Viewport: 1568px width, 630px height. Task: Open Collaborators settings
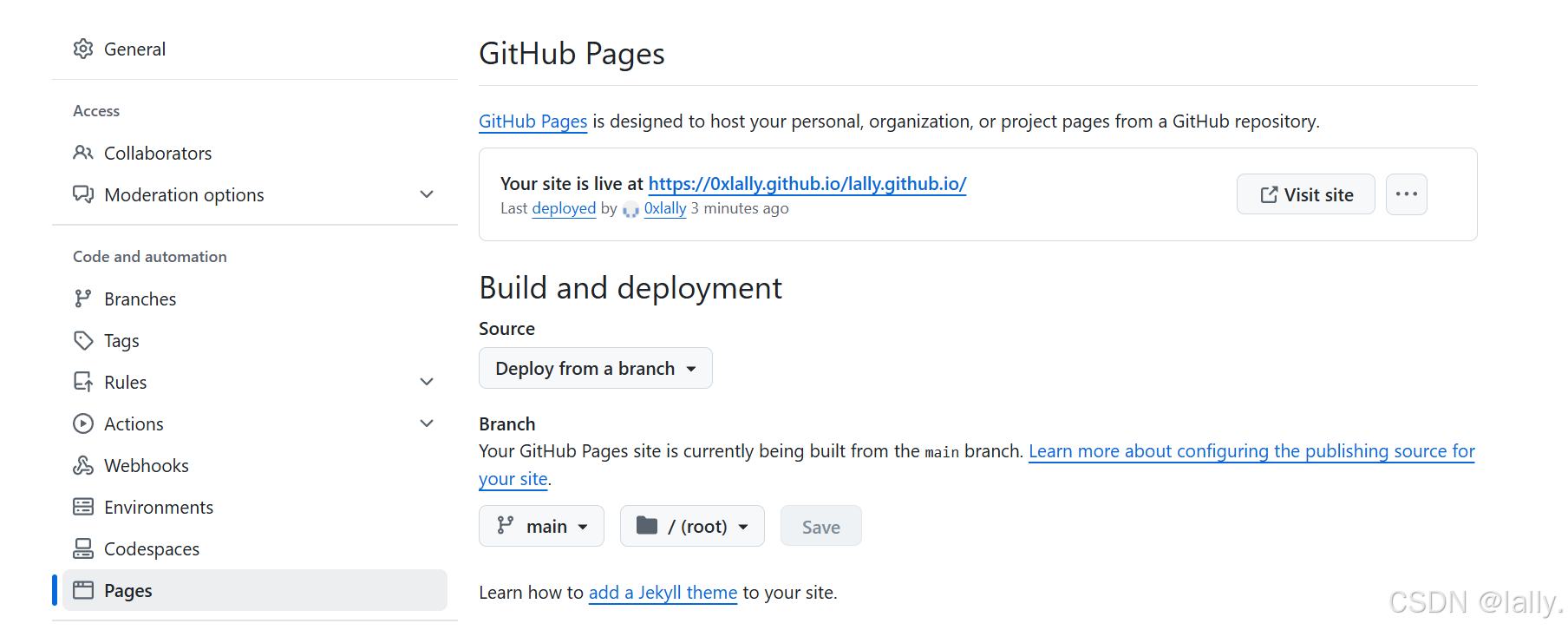[x=255, y=153]
